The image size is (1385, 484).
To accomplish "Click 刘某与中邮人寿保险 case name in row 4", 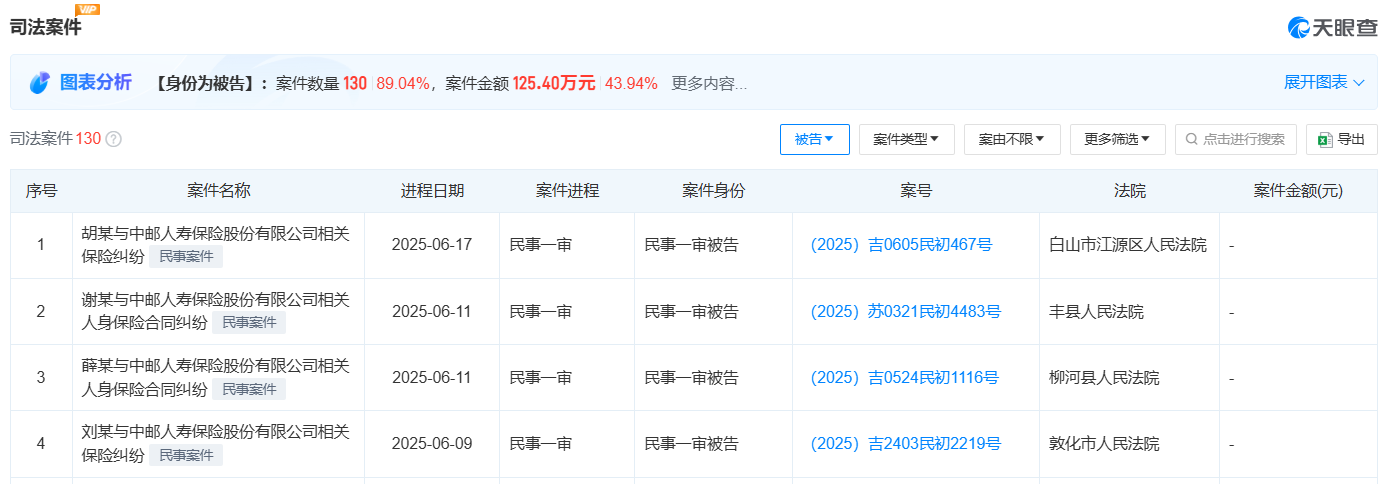I will click(x=215, y=443).
